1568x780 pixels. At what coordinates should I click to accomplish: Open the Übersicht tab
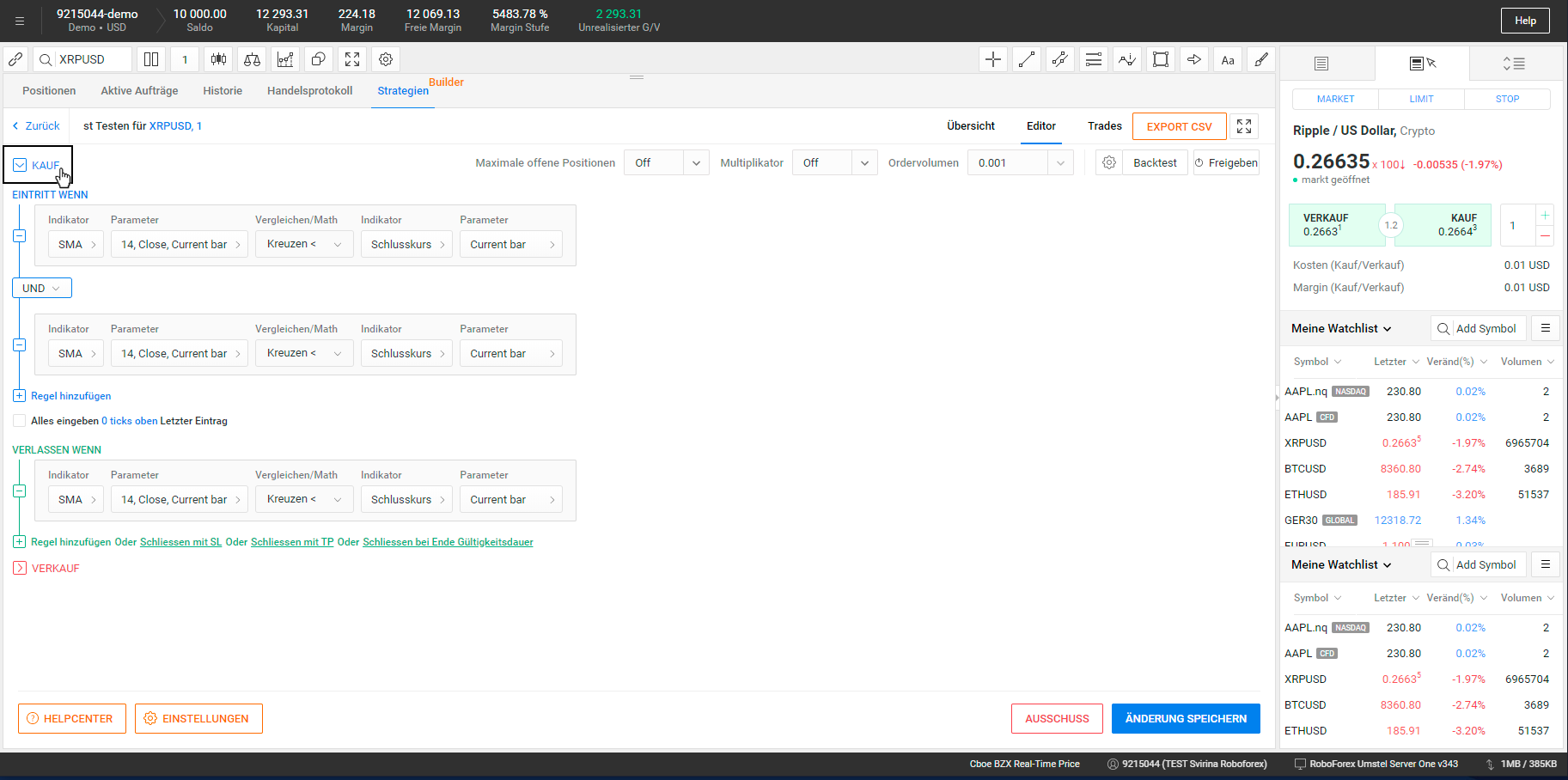[970, 126]
